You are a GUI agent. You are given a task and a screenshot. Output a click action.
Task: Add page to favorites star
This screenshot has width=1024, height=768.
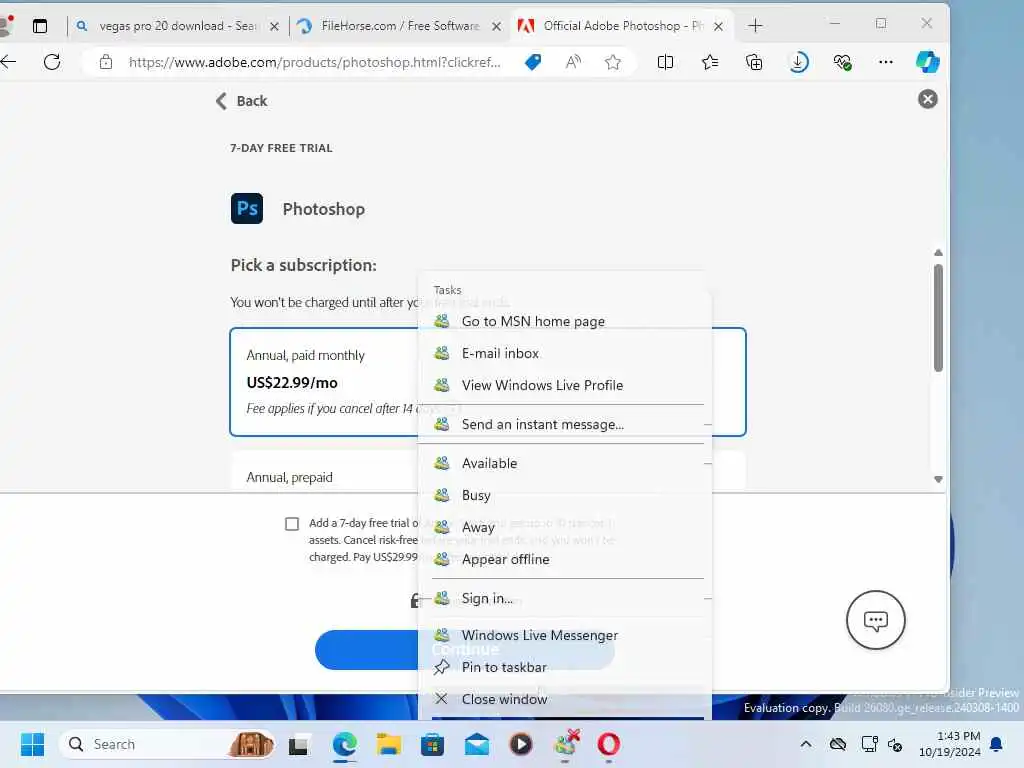[x=613, y=62]
